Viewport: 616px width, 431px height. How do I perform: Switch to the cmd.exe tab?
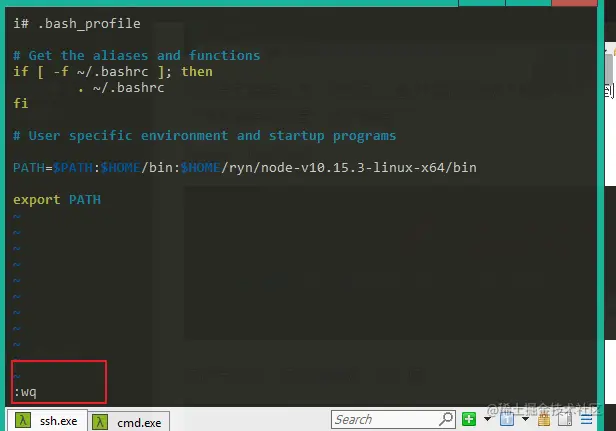pos(129,422)
